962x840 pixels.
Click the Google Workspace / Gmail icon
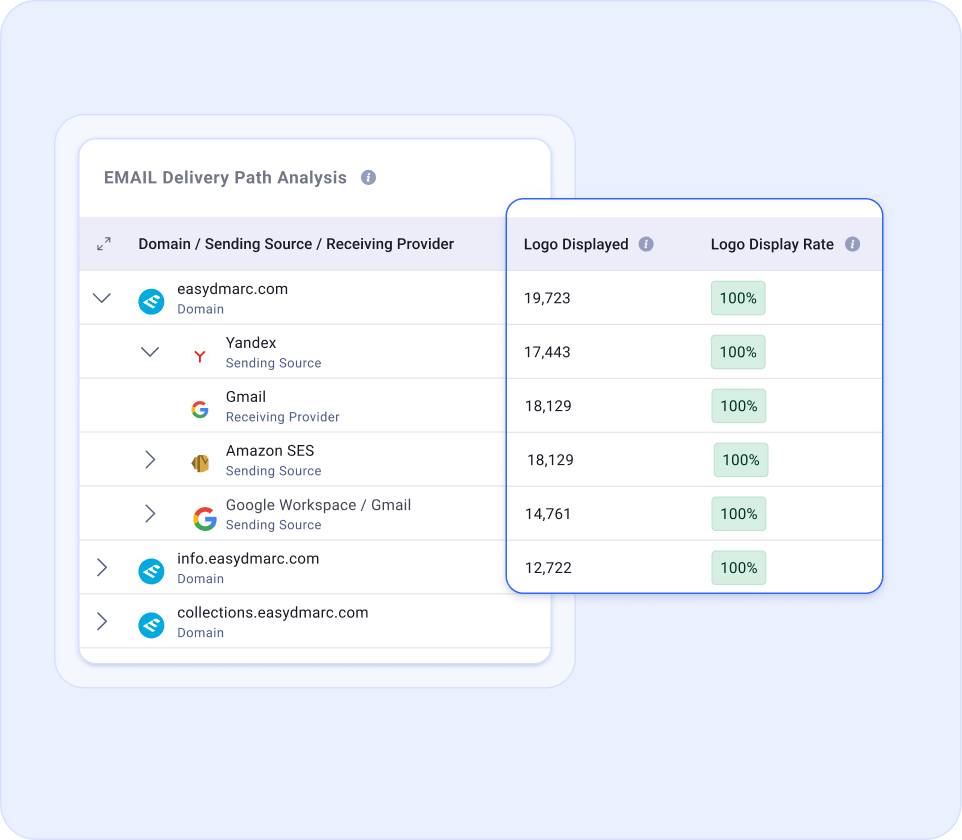tap(205, 518)
